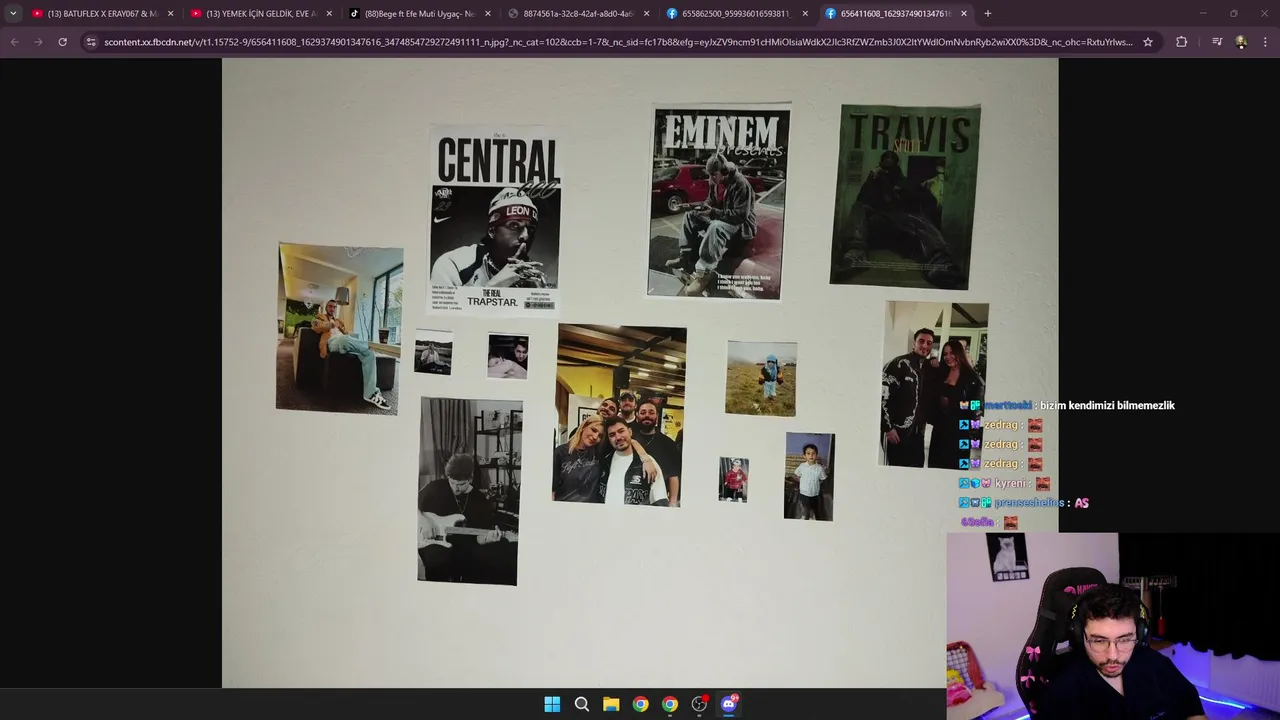Switch to the YEMEK İÇİN GELDİK YouTube tab
Viewport: 1280px width, 720px height.
(x=262, y=13)
